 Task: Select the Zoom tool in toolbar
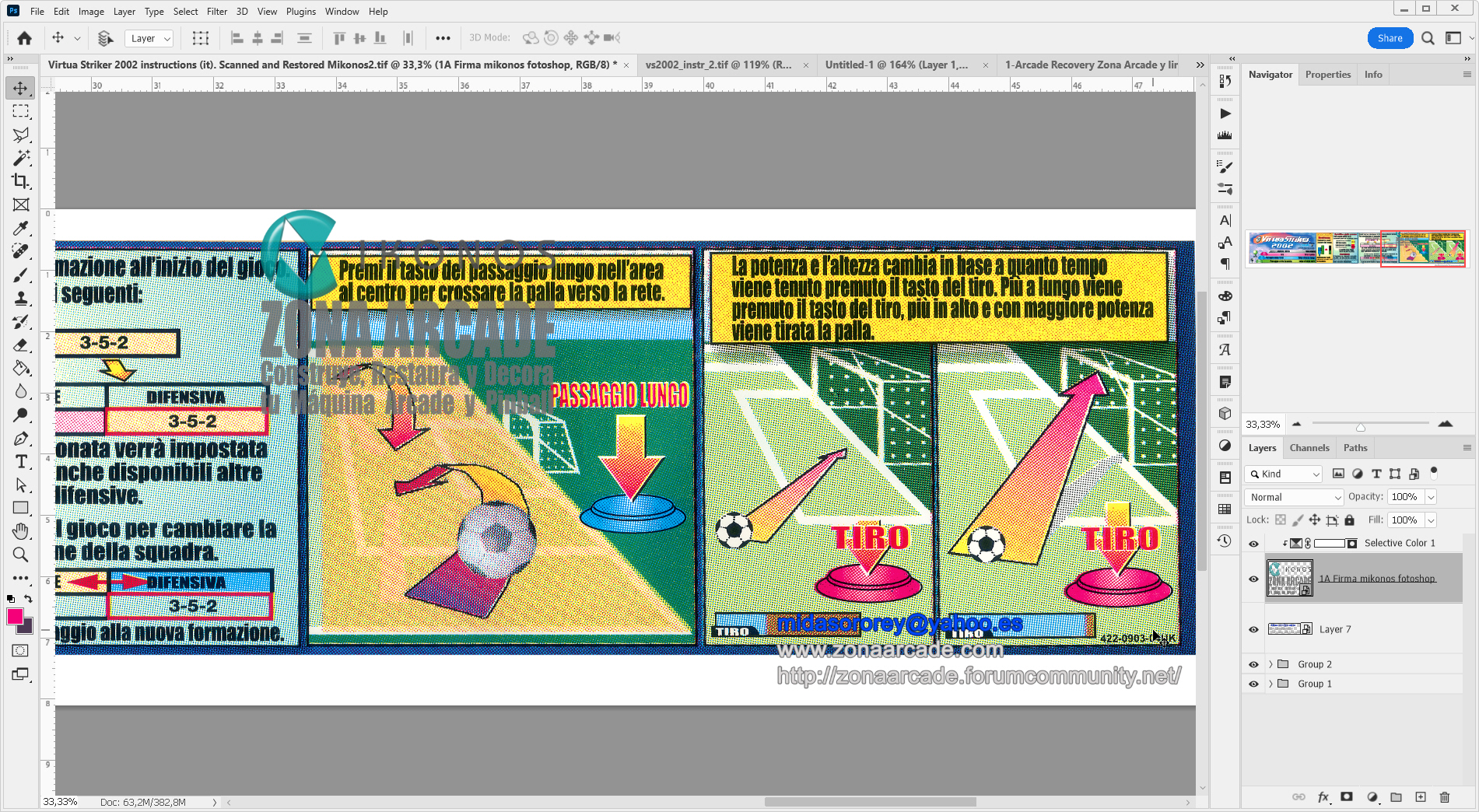(21, 555)
